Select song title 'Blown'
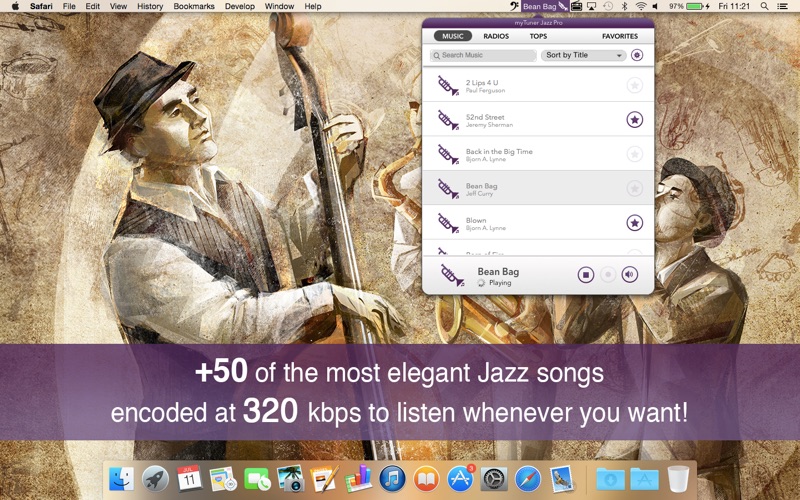 tap(476, 220)
